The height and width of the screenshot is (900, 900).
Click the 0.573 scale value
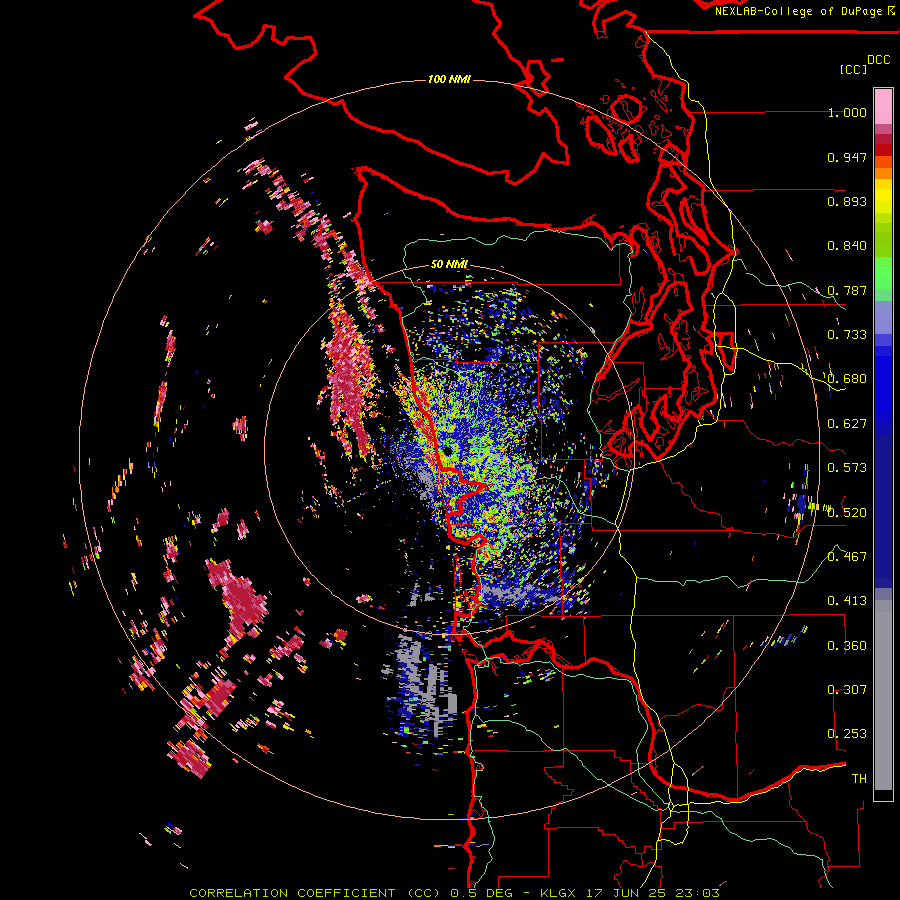pyautogui.click(x=847, y=468)
